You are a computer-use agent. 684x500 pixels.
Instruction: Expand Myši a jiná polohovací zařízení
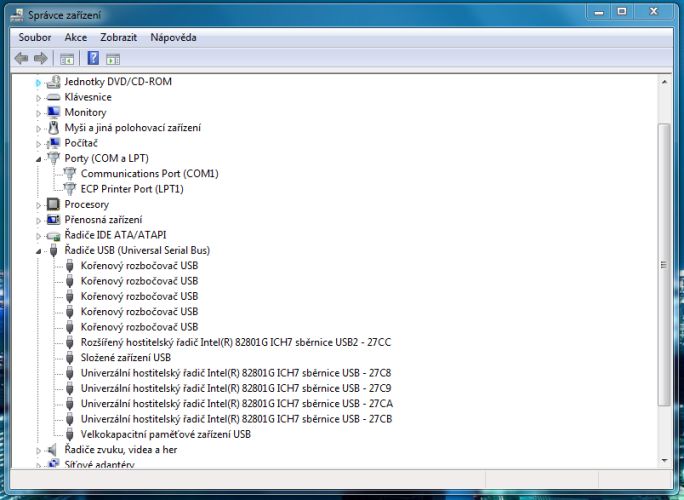(38, 128)
